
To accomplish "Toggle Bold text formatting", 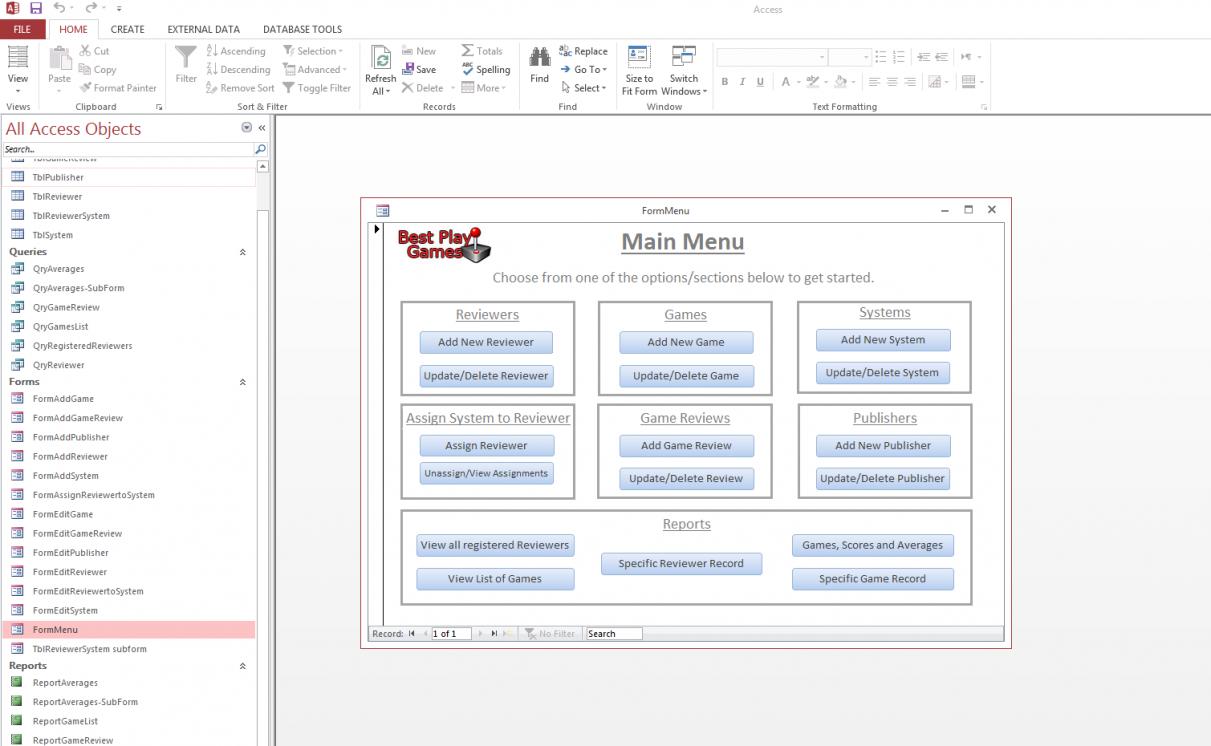I will click(725, 82).
